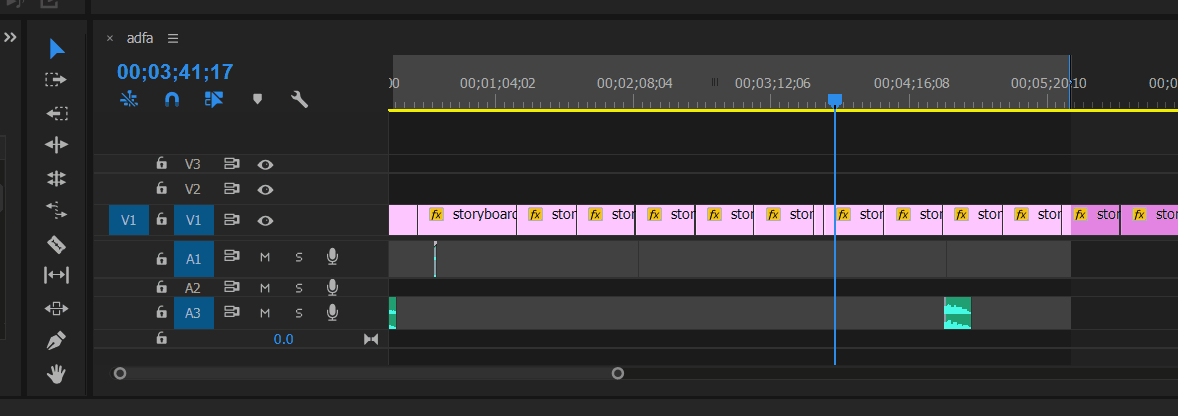Select first storyboard clip on V1
This screenshot has height=416, width=1178.
point(467,220)
